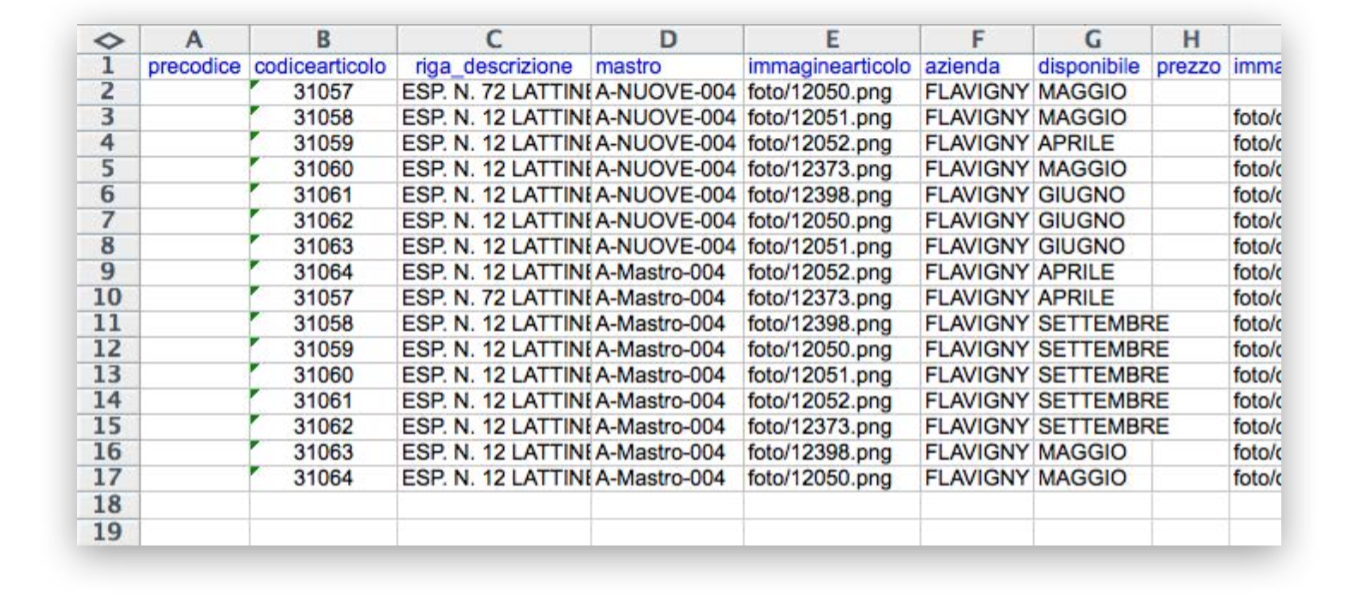
Task: Click the 'codicearticolo' header cell
Action: pos(322,66)
